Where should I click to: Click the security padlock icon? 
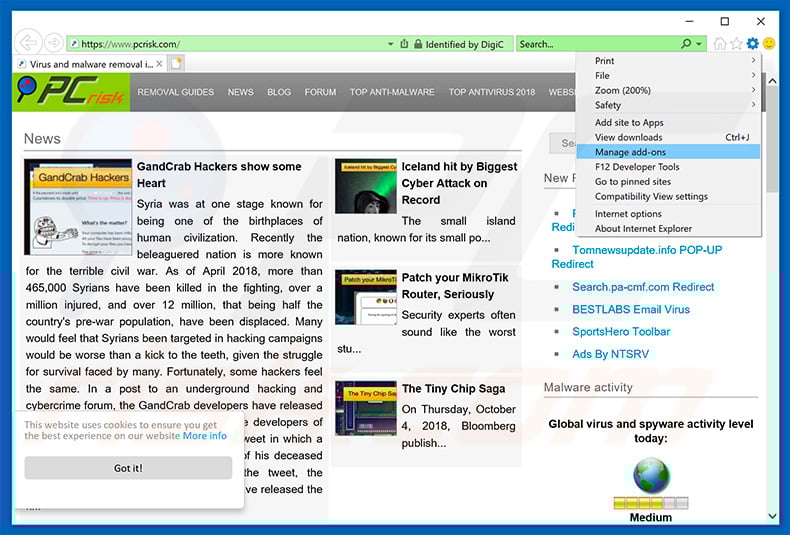tap(418, 44)
